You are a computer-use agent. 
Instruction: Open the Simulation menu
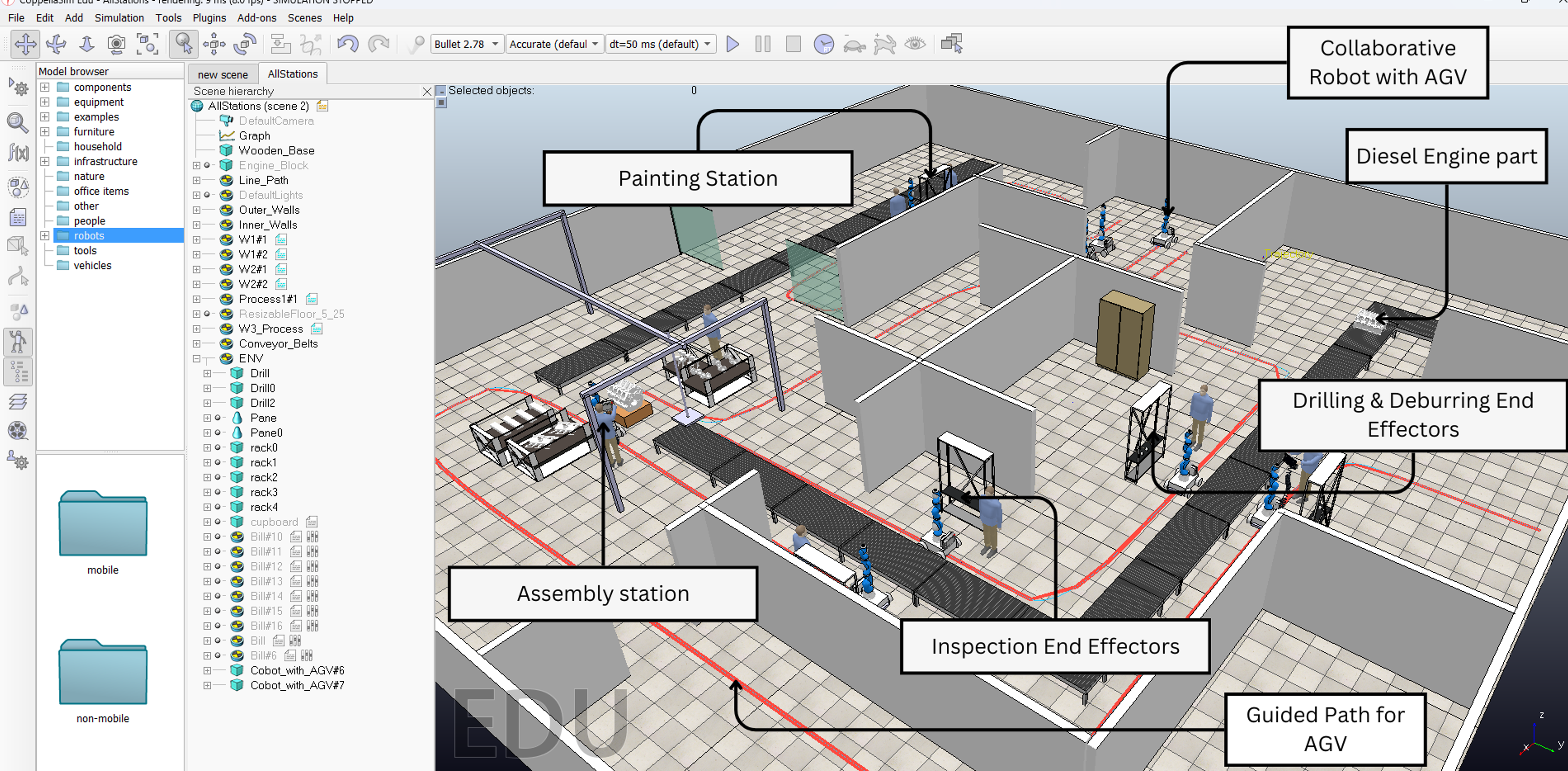click(119, 18)
